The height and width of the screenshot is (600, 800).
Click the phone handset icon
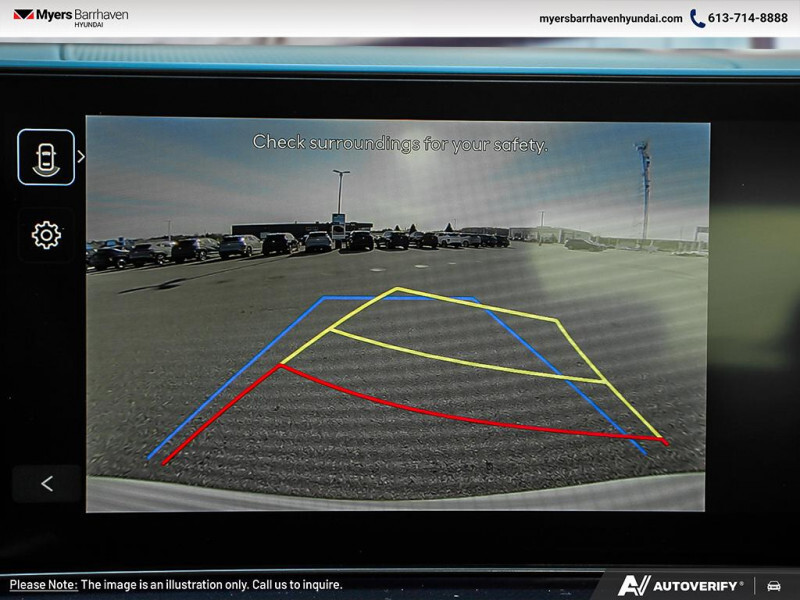tap(697, 18)
